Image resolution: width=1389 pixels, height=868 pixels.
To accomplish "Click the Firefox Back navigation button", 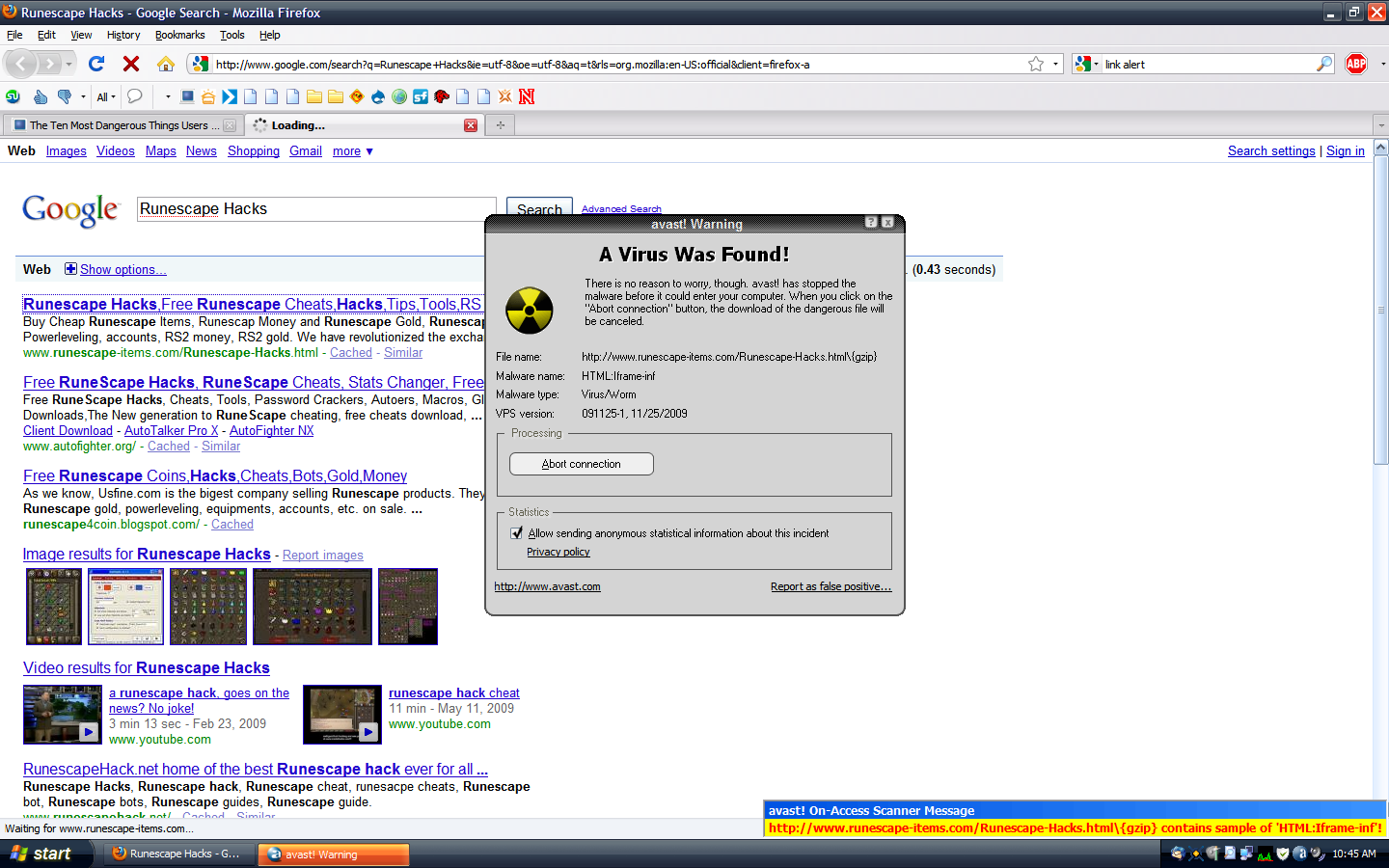I will (x=21, y=64).
